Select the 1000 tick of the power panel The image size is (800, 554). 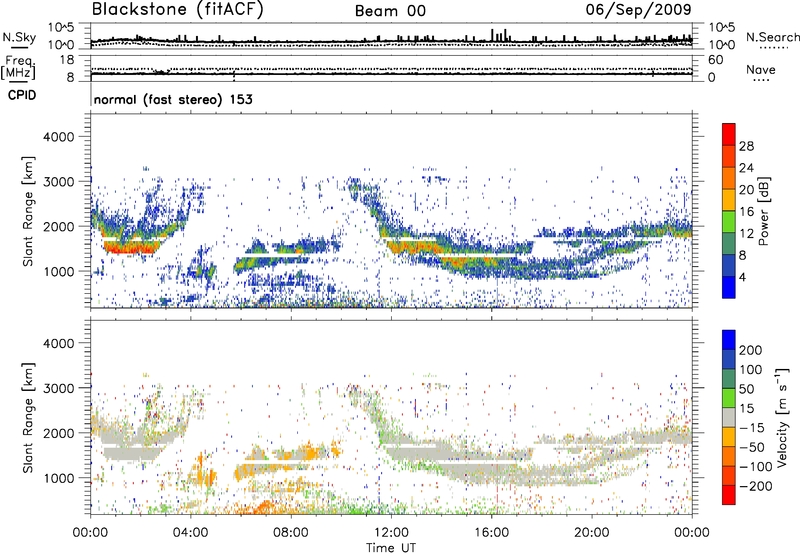pyautogui.click(x=59, y=271)
